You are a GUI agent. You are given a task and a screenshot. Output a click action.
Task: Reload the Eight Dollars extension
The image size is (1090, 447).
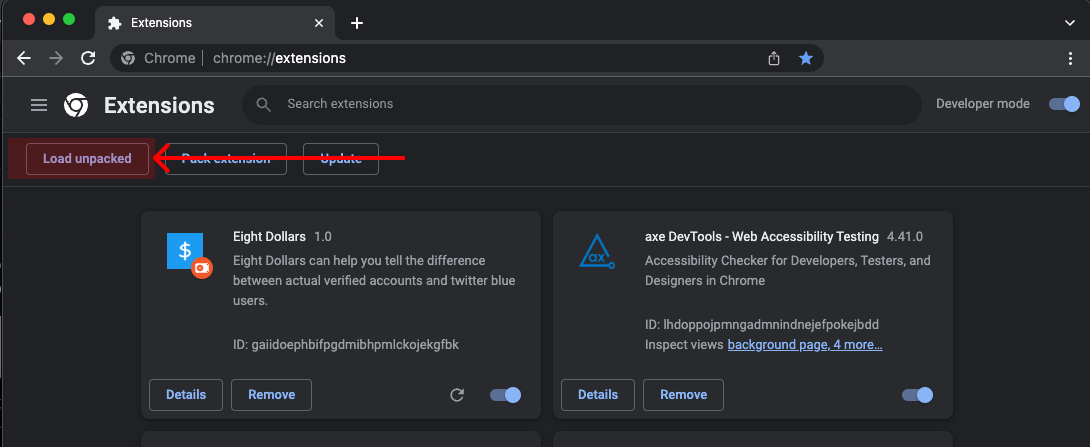tap(457, 395)
